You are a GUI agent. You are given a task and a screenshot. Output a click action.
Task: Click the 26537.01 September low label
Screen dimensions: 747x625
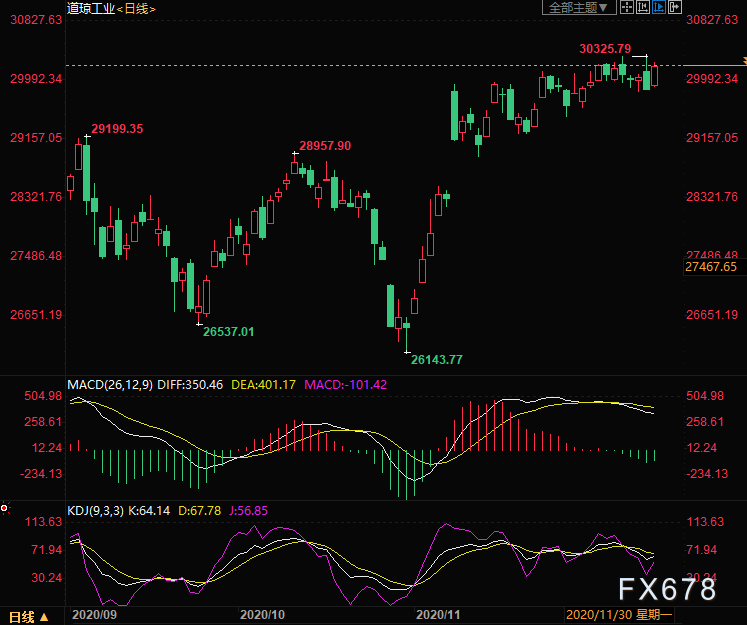228,331
